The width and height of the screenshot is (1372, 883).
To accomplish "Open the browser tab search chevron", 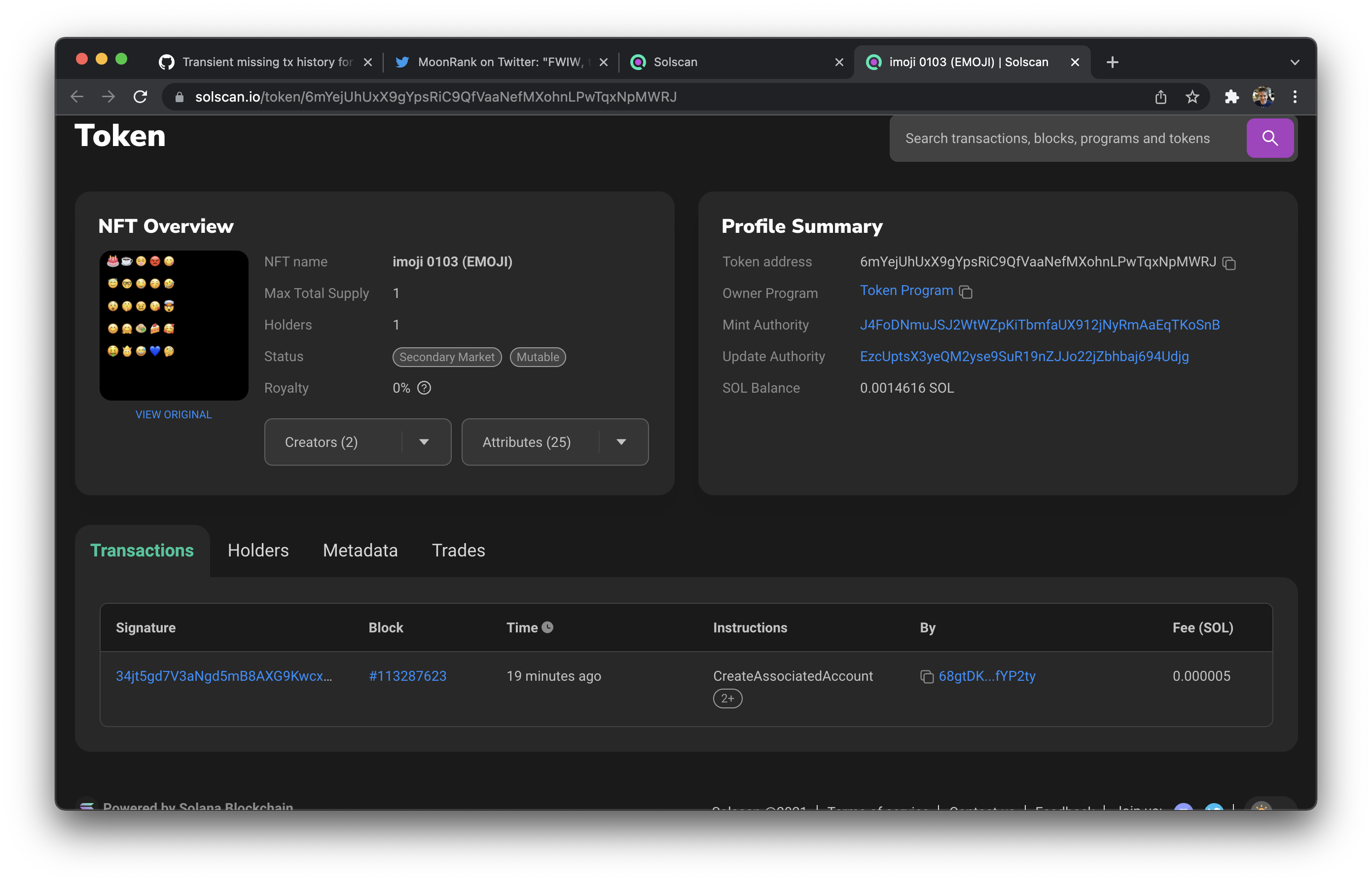I will tap(1294, 62).
